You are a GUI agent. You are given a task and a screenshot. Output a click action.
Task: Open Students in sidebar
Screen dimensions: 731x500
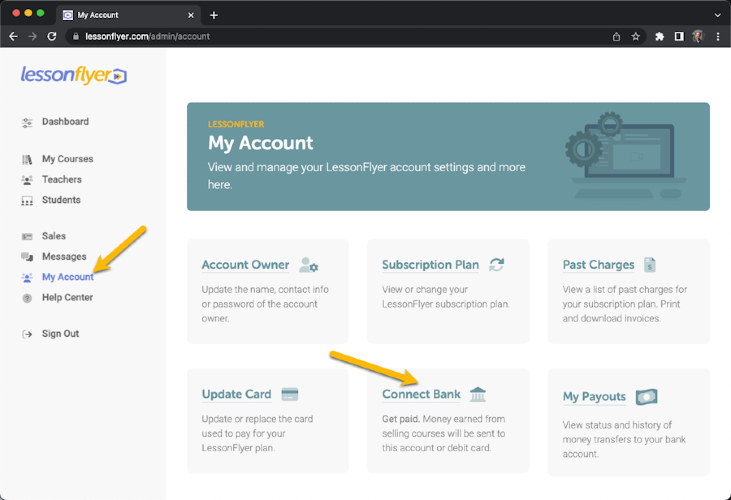coord(61,200)
